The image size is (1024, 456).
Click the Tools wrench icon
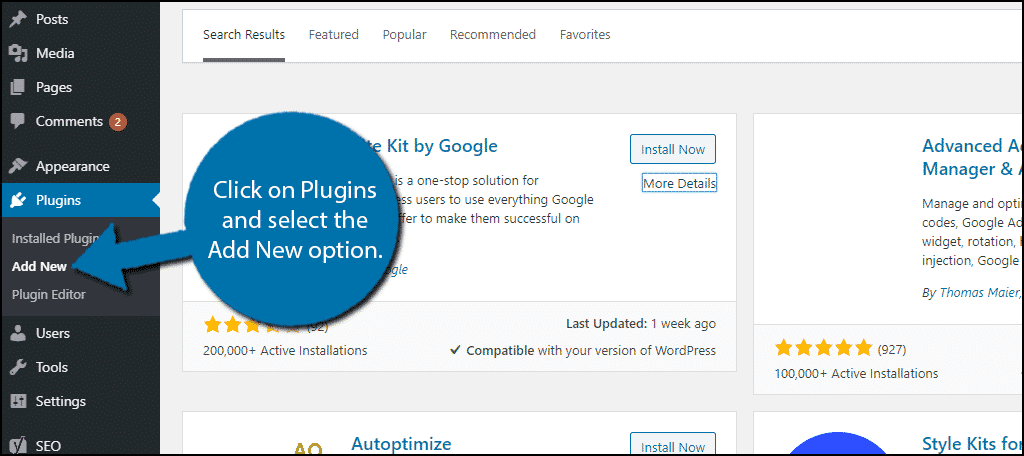pos(18,367)
